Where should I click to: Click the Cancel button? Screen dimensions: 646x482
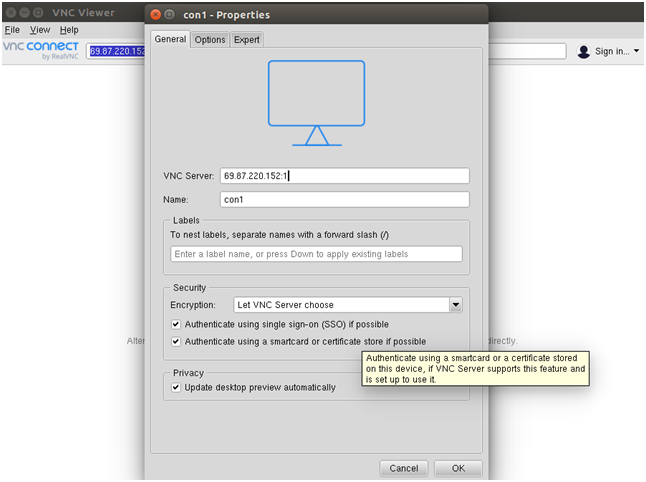404,468
